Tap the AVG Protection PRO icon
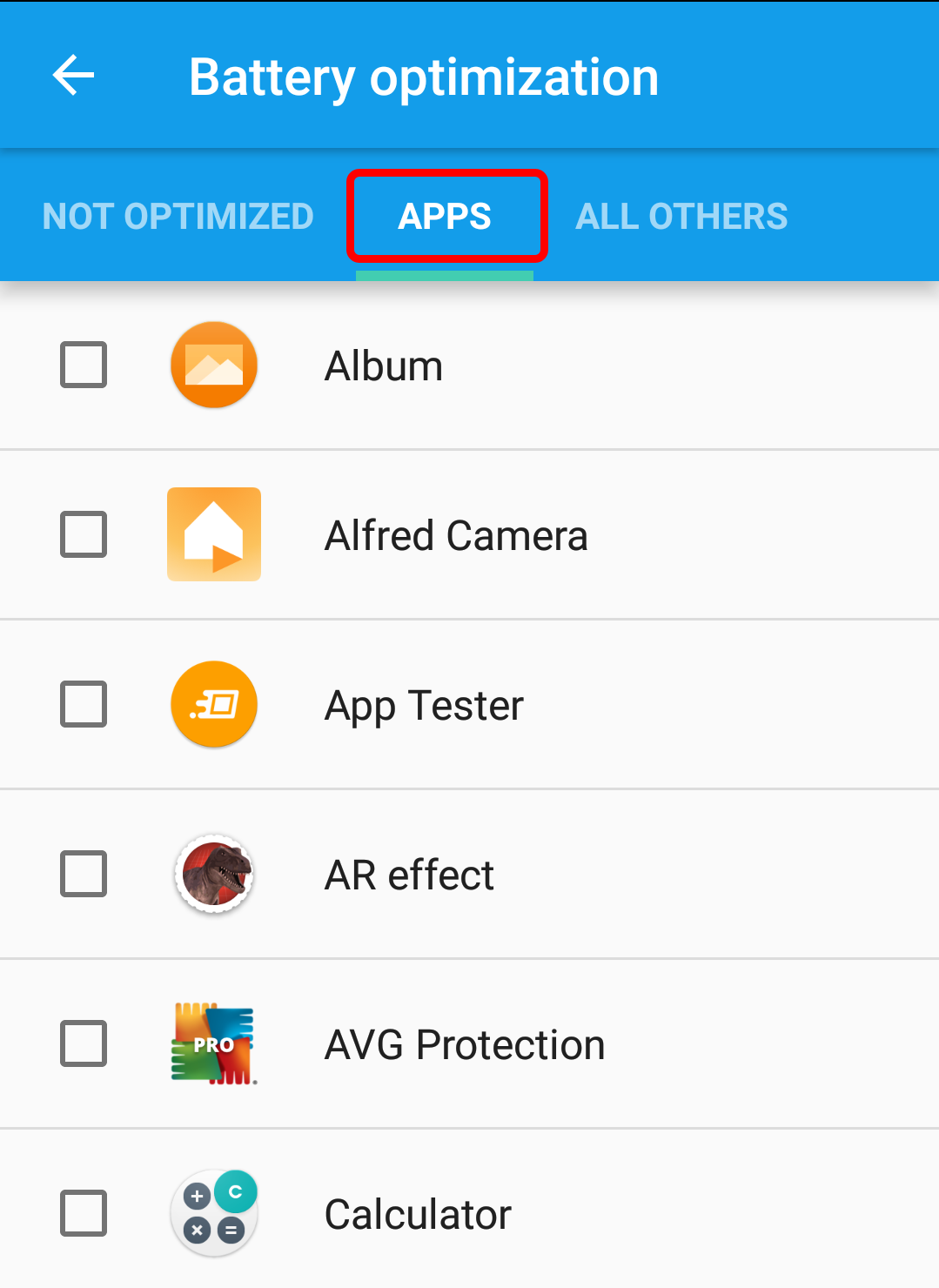This screenshot has width=939, height=1288. point(214,1043)
